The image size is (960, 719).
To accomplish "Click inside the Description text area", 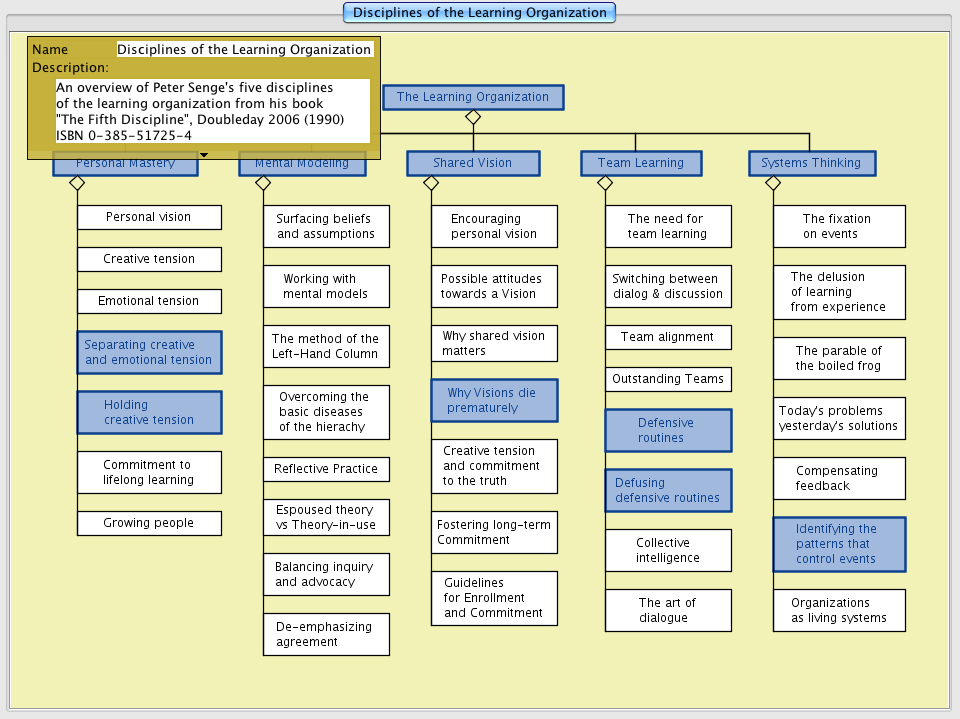I will point(212,111).
